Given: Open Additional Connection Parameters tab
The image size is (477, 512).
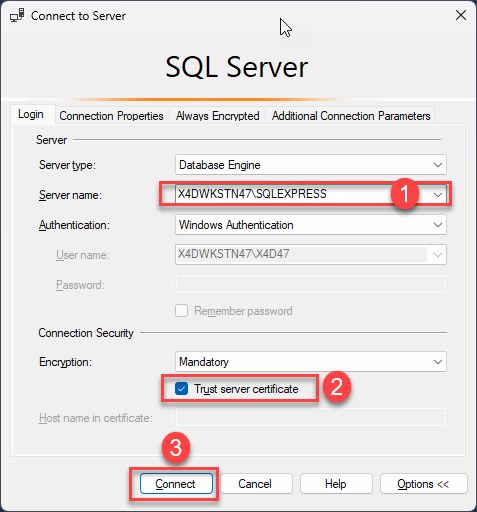Looking at the screenshot, I should tap(351, 116).
